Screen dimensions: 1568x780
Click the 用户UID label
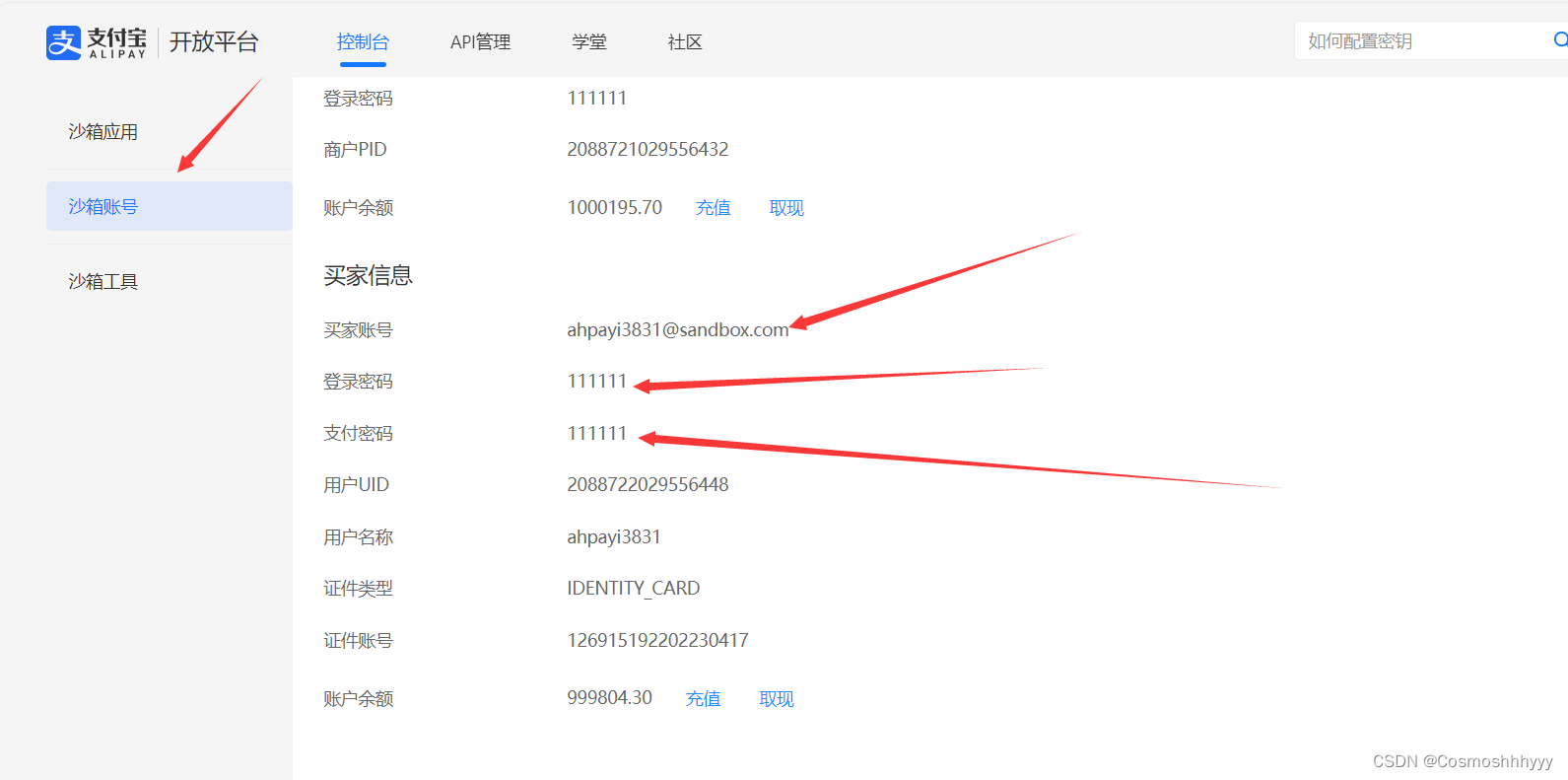pyautogui.click(x=357, y=485)
